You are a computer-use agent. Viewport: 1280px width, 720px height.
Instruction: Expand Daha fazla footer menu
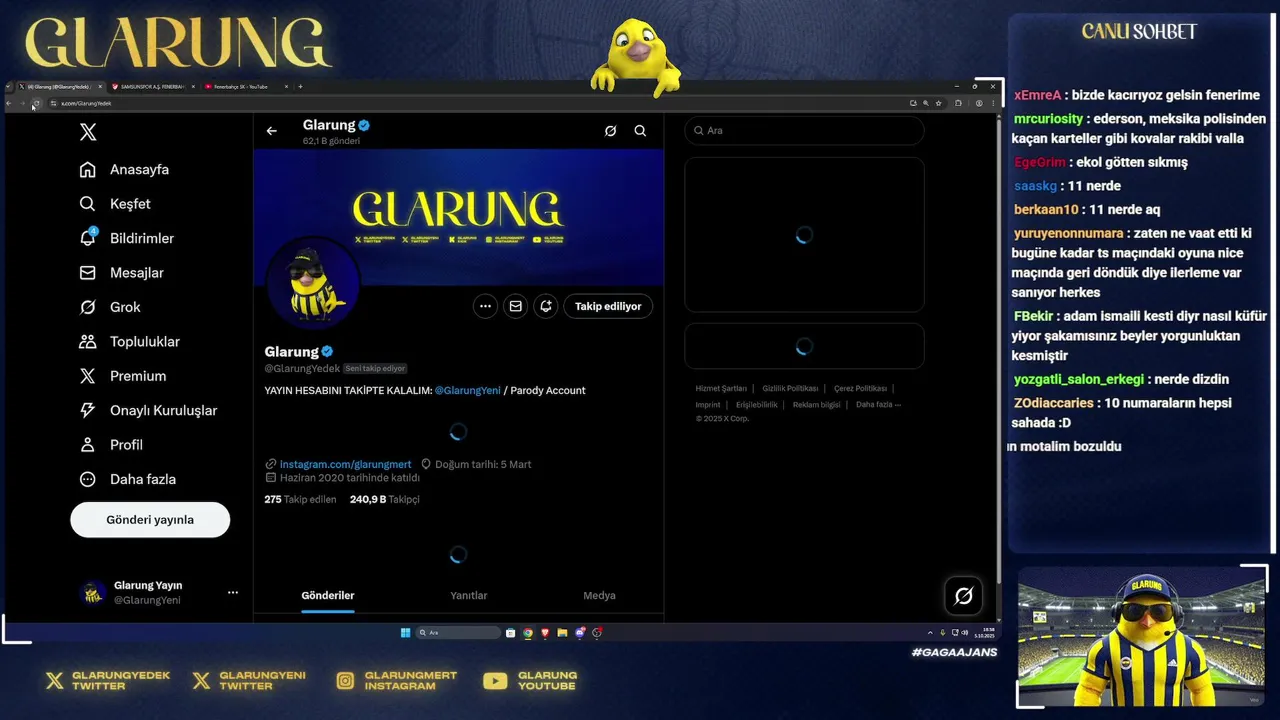coord(878,405)
